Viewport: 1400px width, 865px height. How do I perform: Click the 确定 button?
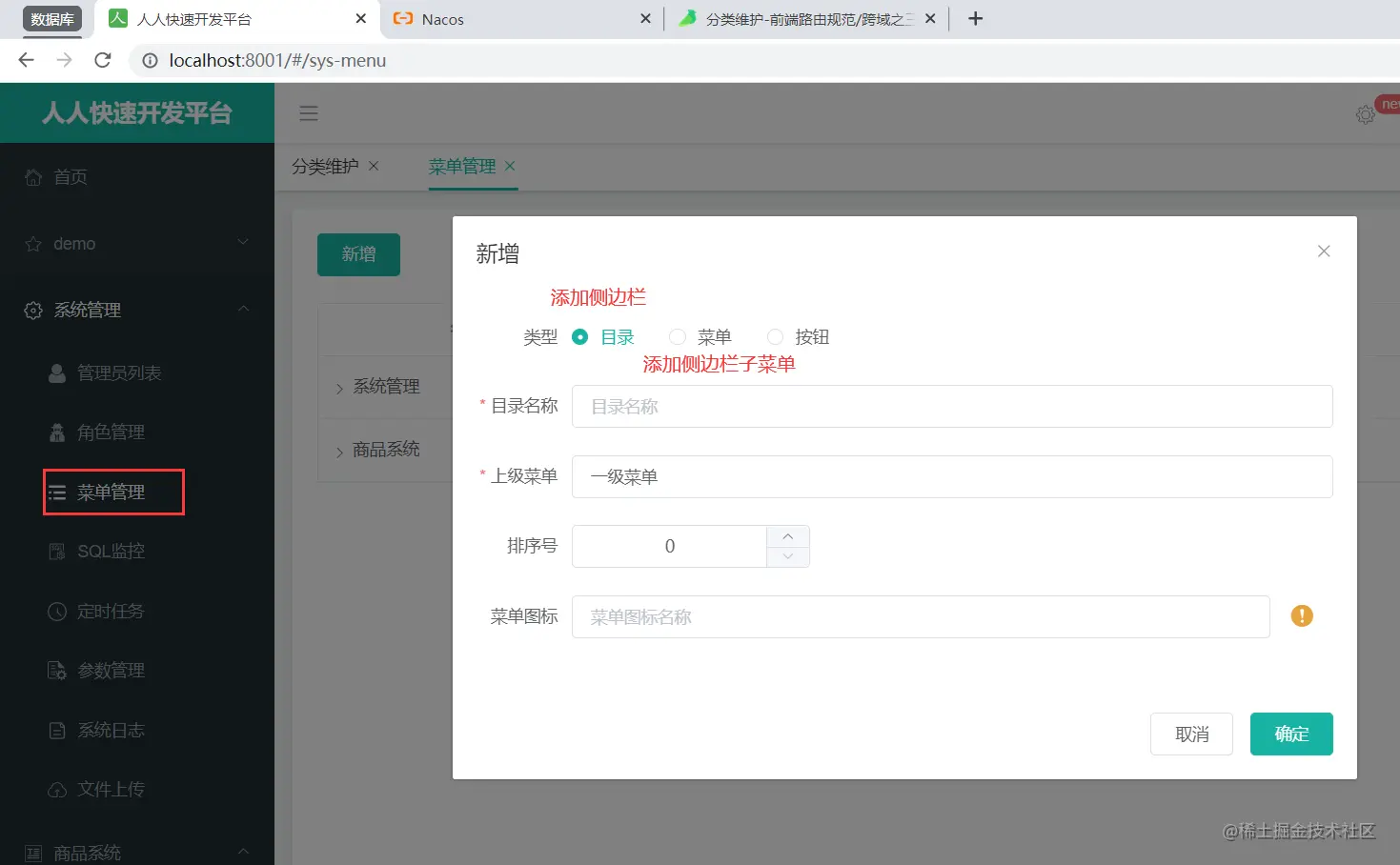(x=1291, y=734)
